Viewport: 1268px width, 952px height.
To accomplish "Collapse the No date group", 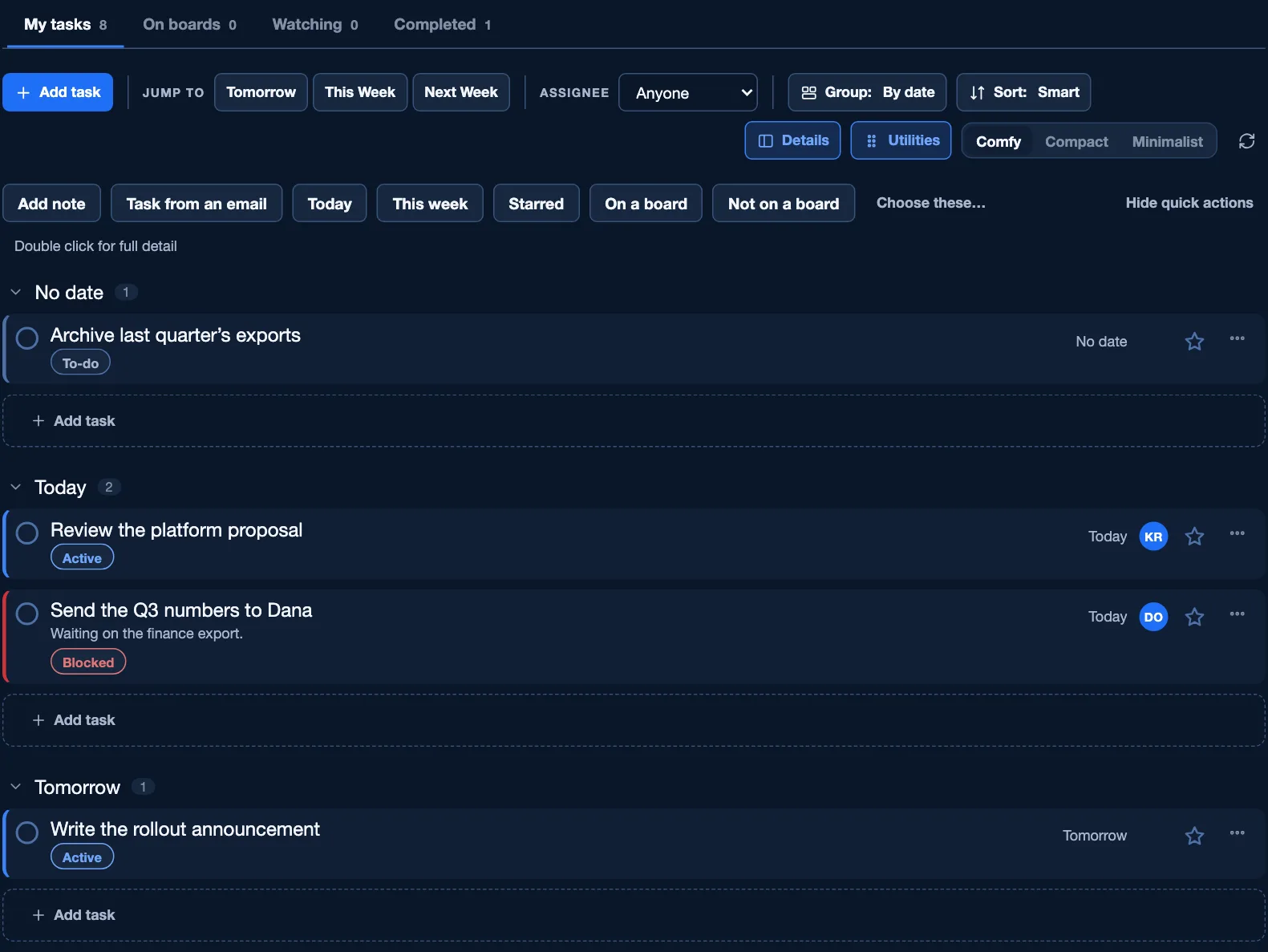I will (x=16, y=293).
